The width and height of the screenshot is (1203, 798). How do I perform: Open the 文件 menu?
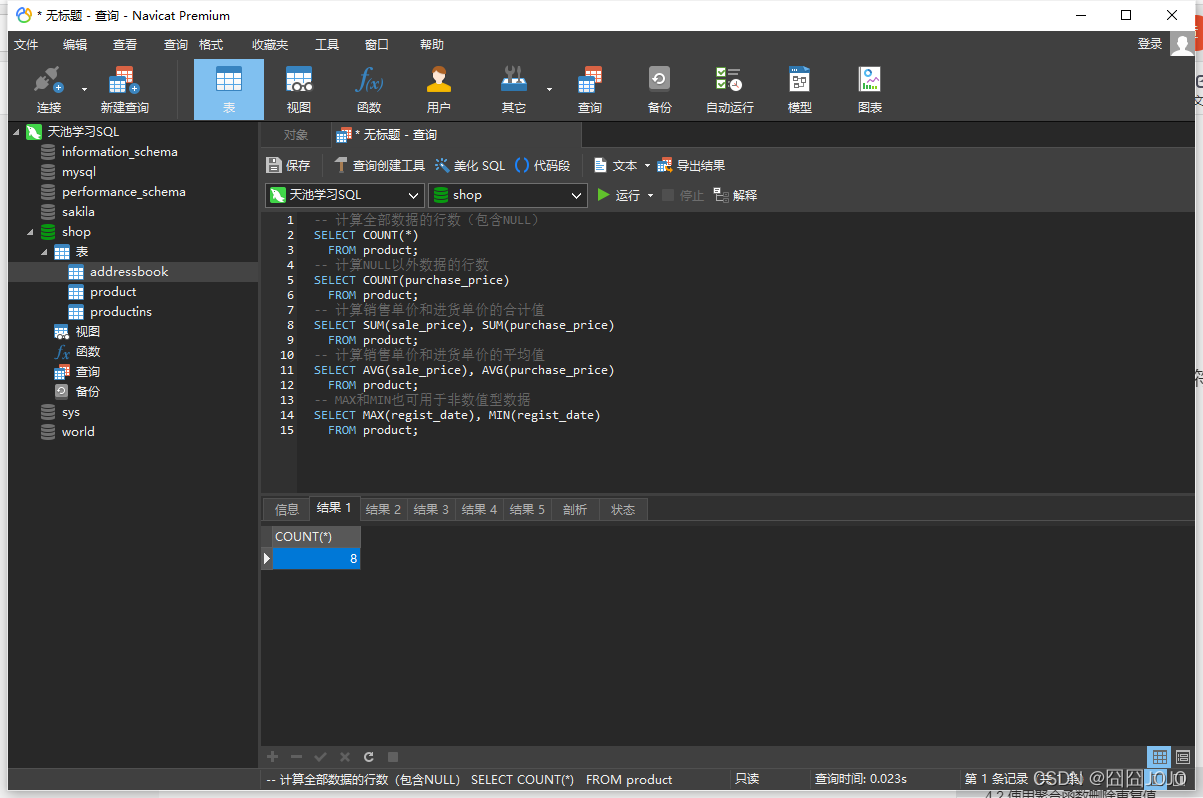point(26,45)
